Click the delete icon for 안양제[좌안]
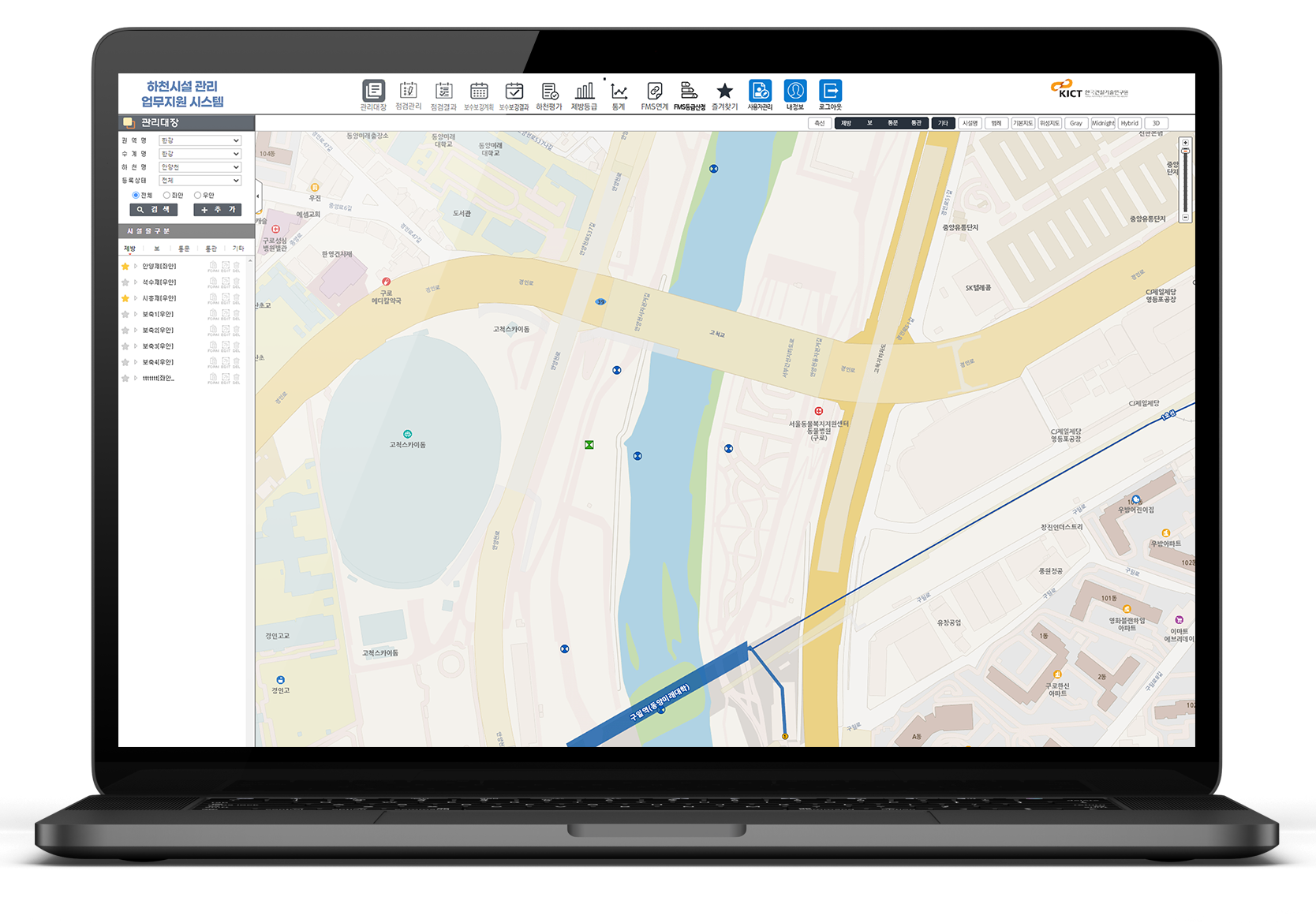This screenshot has height=923, width=1316. (x=237, y=267)
